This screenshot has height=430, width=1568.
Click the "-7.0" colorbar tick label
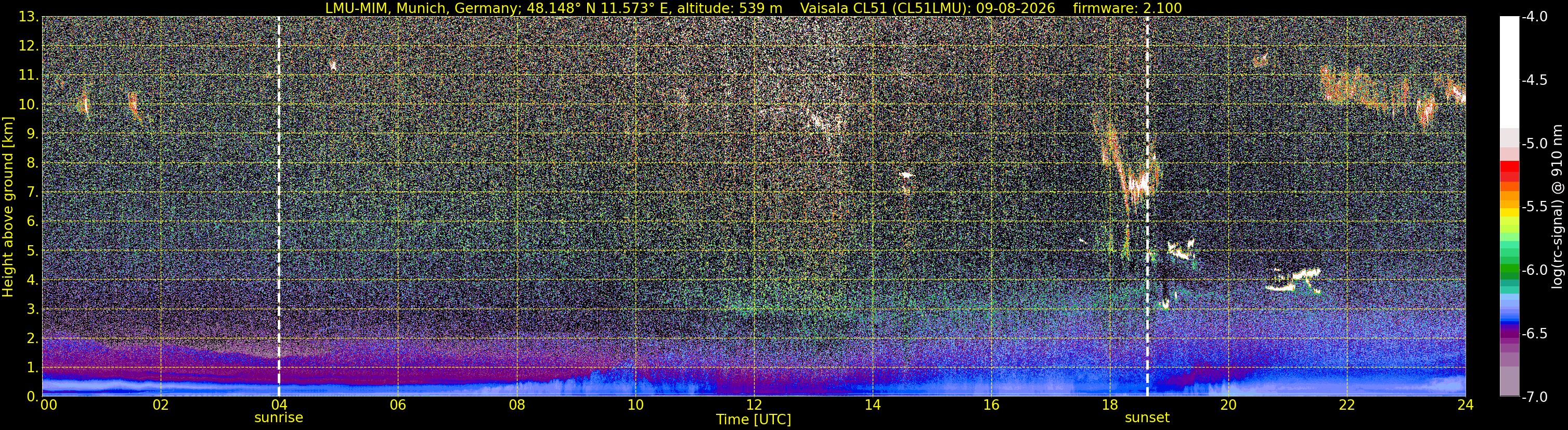click(1535, 397)
